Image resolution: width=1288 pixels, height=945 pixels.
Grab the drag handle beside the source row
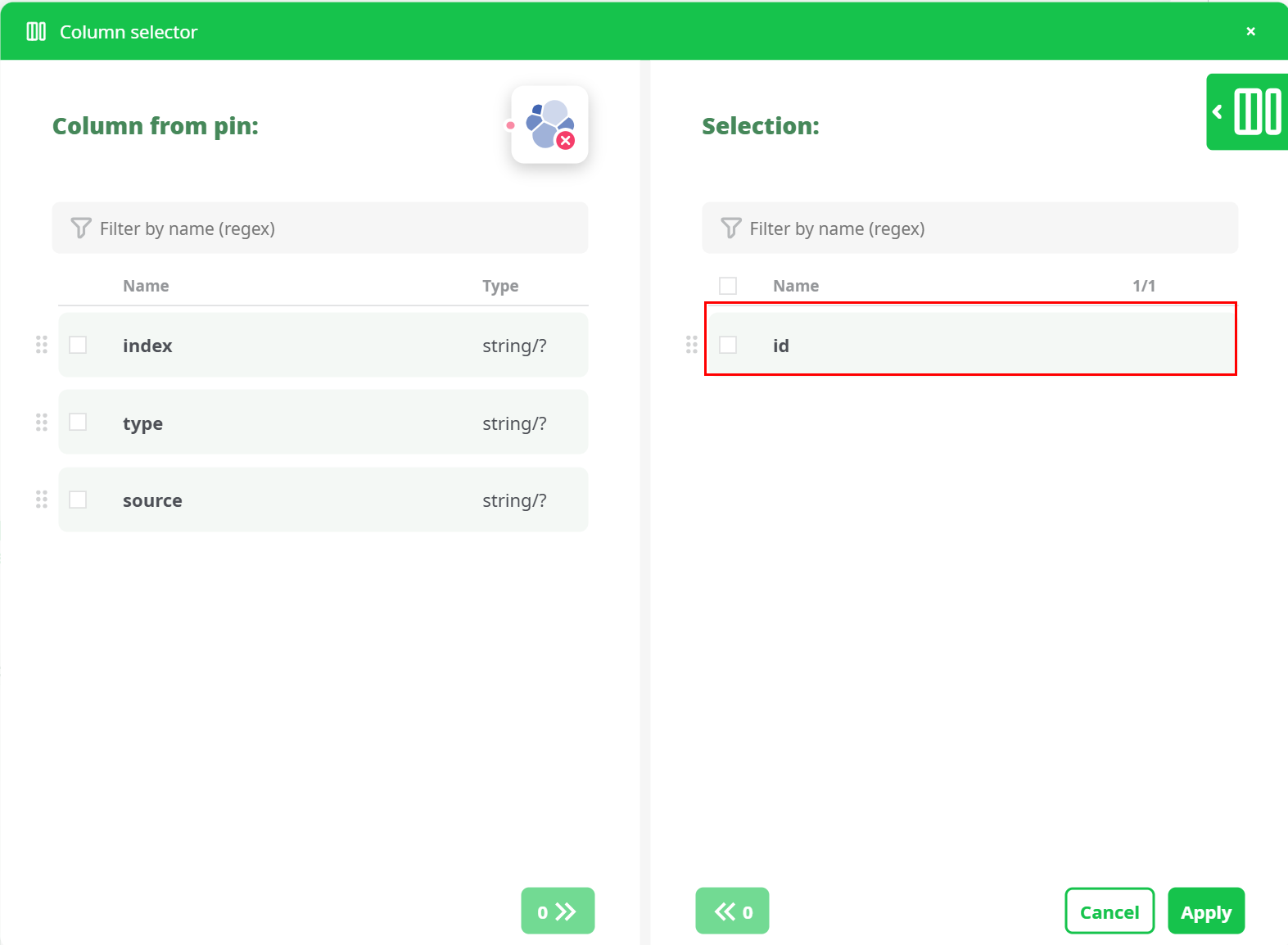[x=41, y=500]
